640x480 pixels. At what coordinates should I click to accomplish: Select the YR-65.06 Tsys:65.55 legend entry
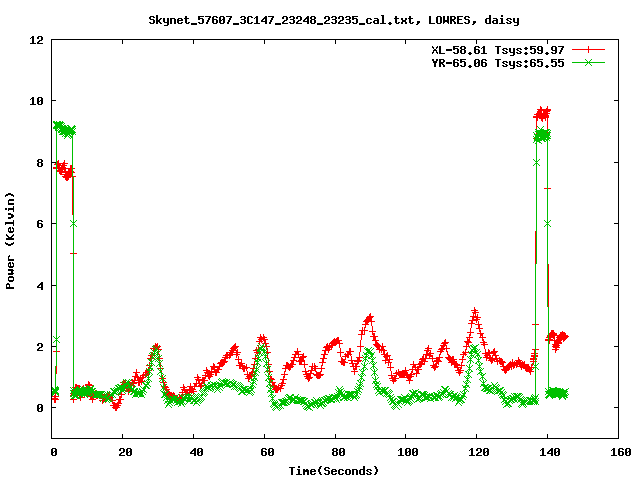click(x=498, y=63)
